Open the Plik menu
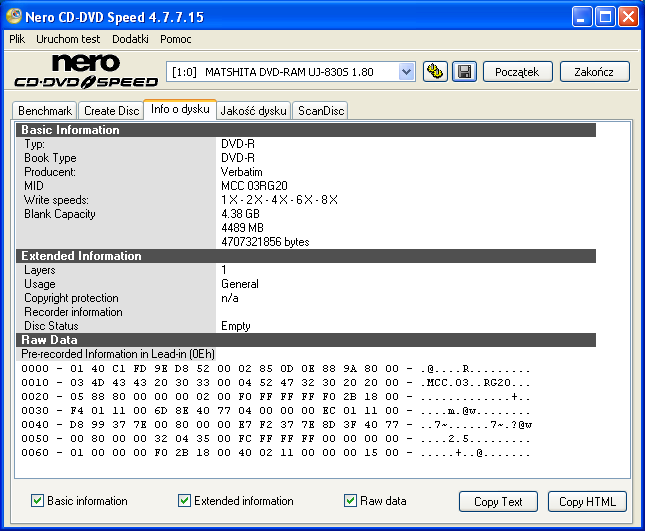The height and width of the screenshot is (531, 645). tap(17, 39)
